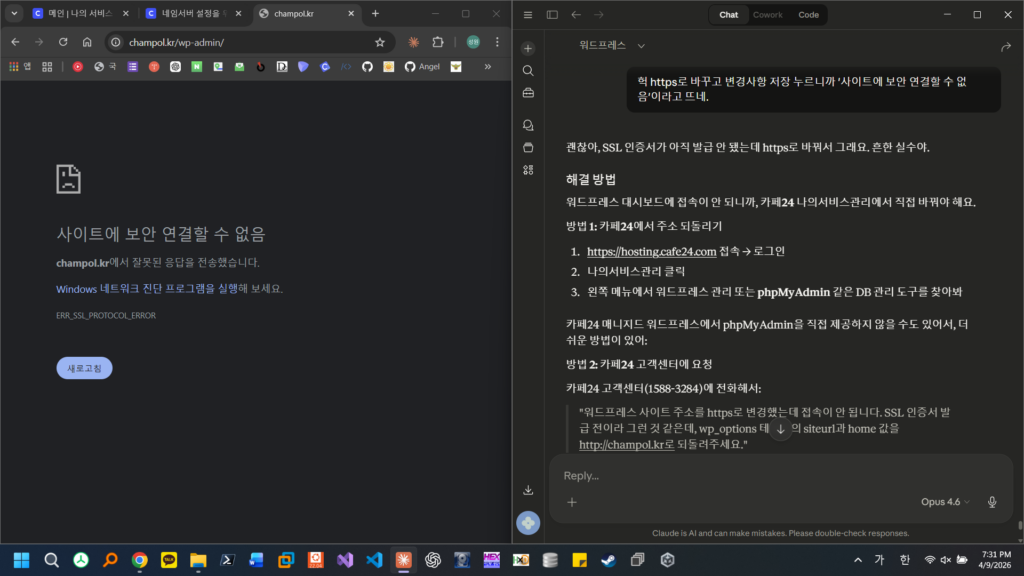Open the projects icon in Claude sidebar
This screenshot has height=576, width=1024.
528,148
